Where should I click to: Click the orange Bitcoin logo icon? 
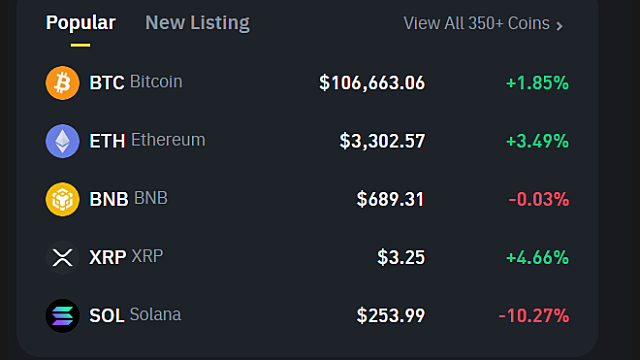click(62, 83)
